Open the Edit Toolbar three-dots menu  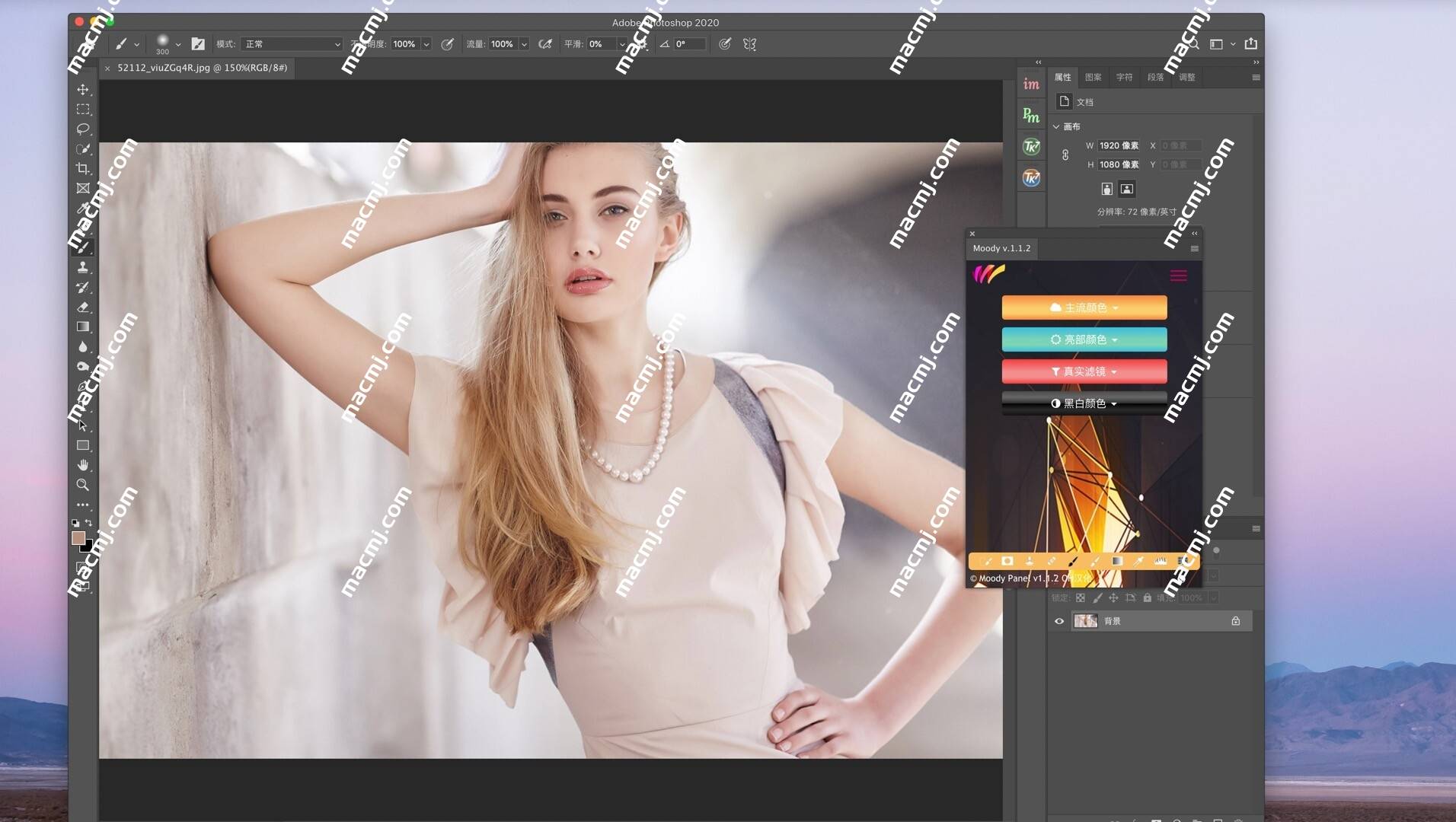pyautogui.click(x=83, y=505)
